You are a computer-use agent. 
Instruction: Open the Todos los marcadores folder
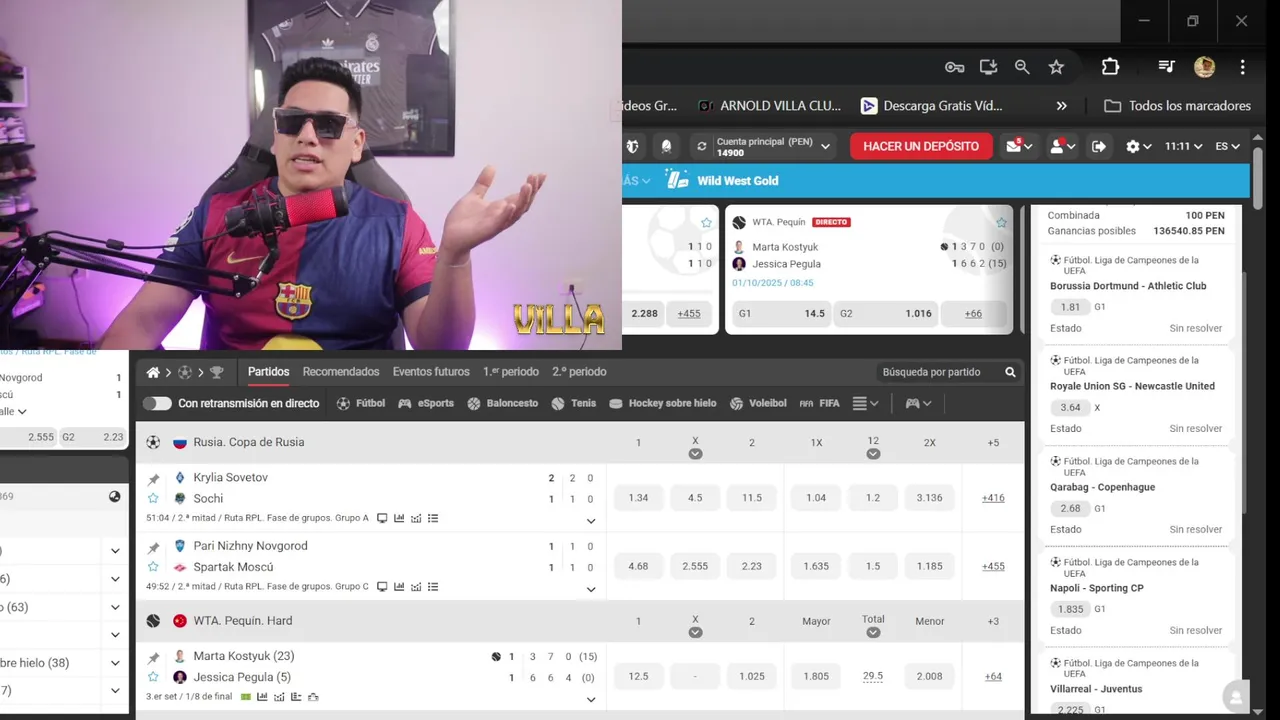tap(1177, 106)
